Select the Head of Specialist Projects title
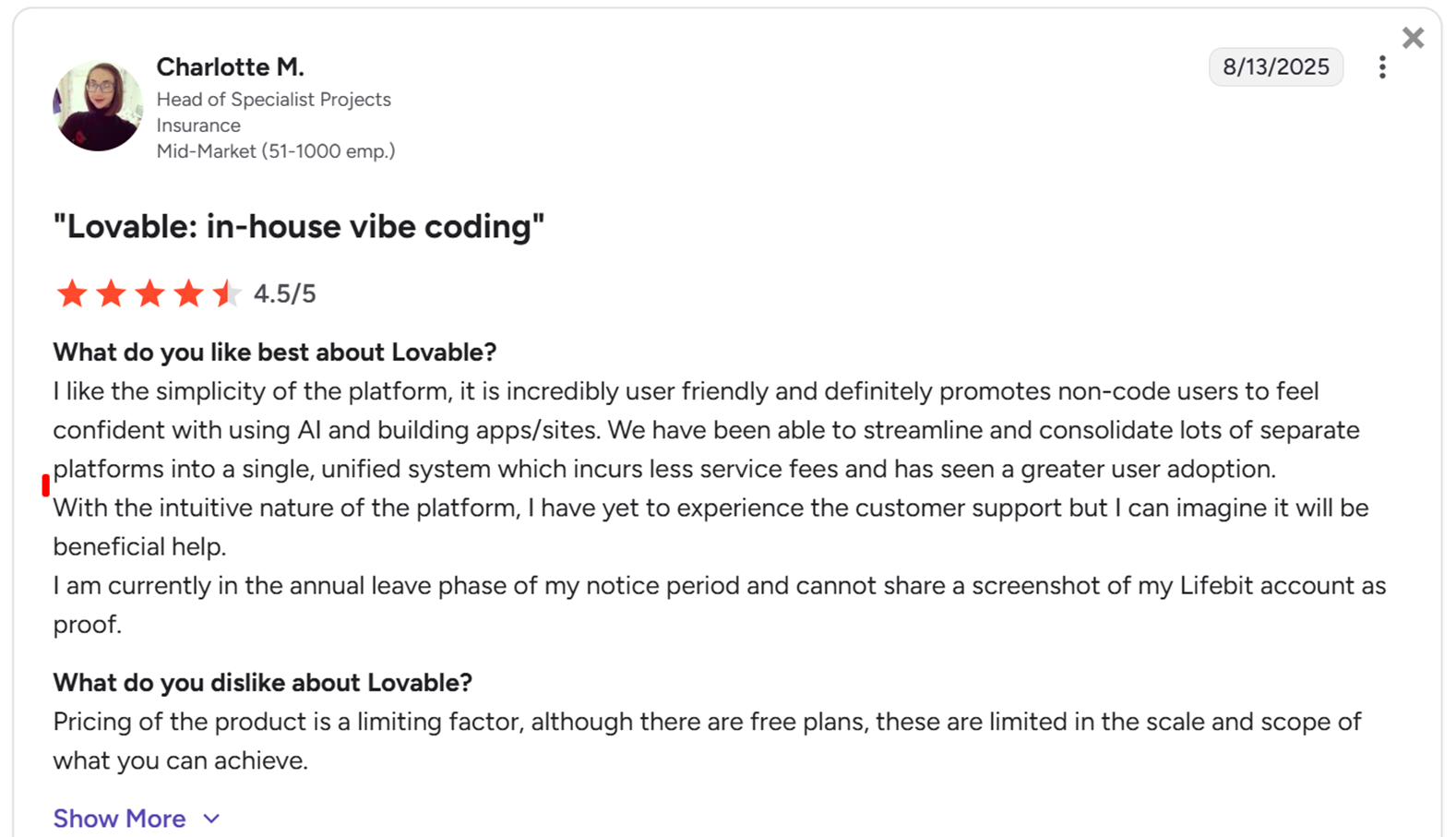 pyautogui.click(x=274, y=99)
